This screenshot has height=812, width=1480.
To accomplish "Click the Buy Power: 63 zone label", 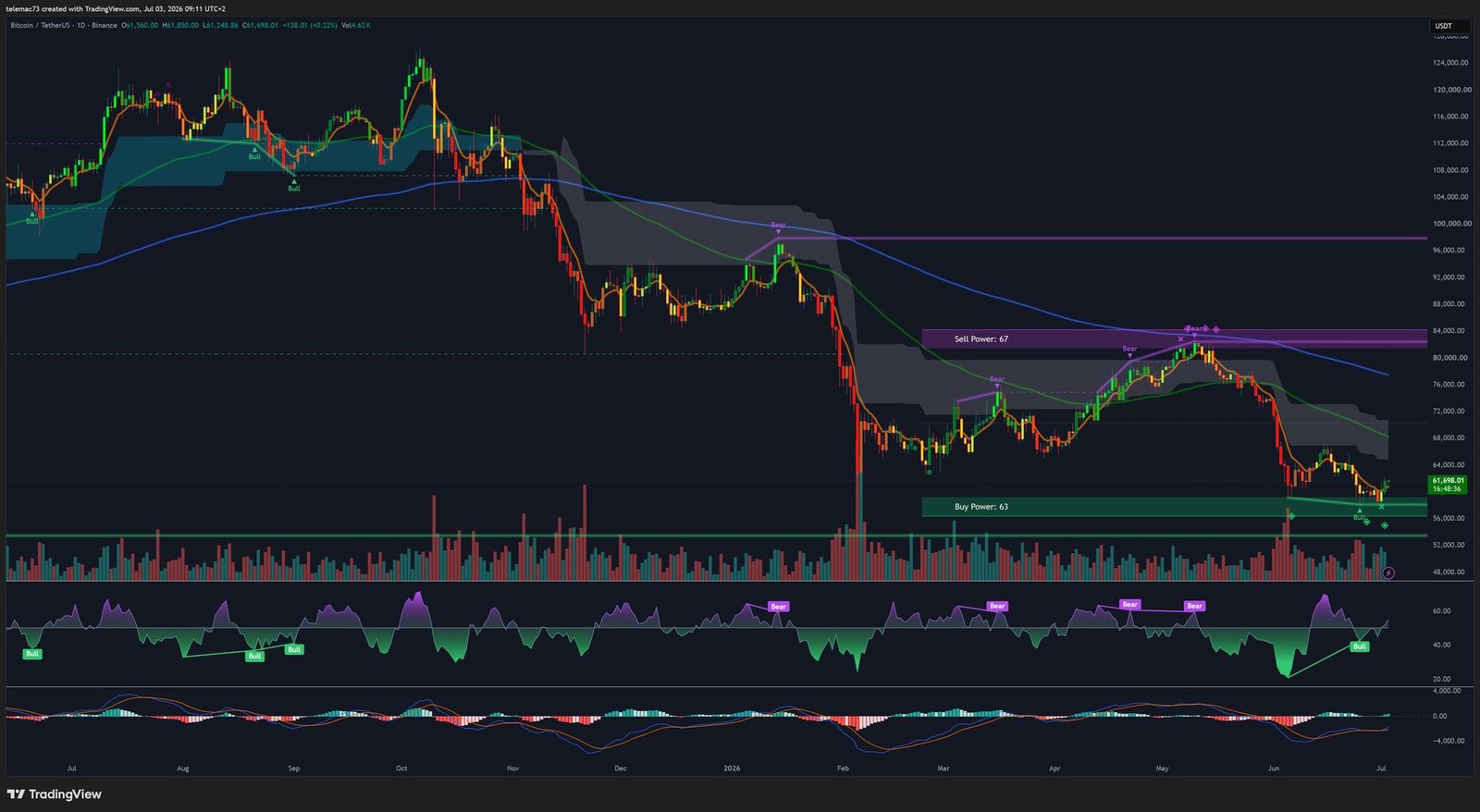I will click(x=981, y=507).
